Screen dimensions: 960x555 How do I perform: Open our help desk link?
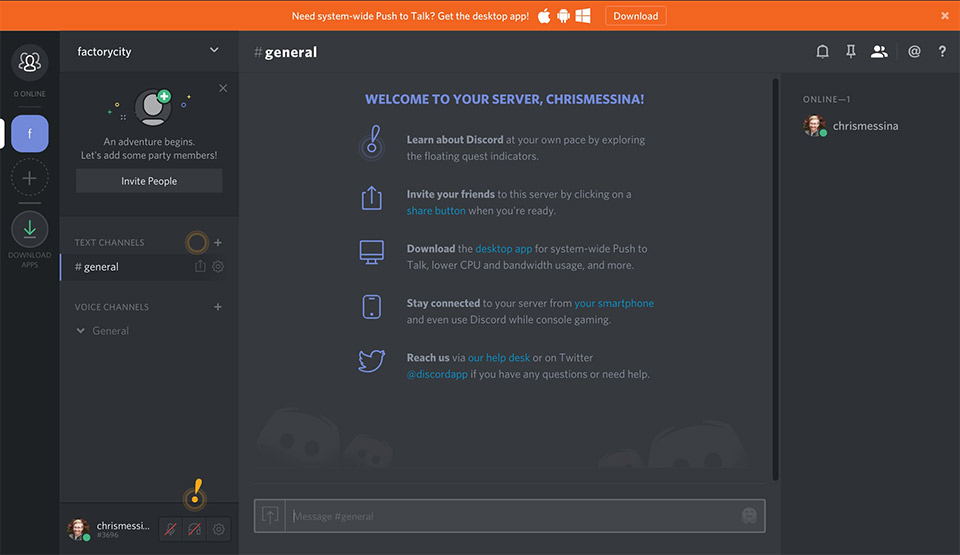(x=498, y=358)
